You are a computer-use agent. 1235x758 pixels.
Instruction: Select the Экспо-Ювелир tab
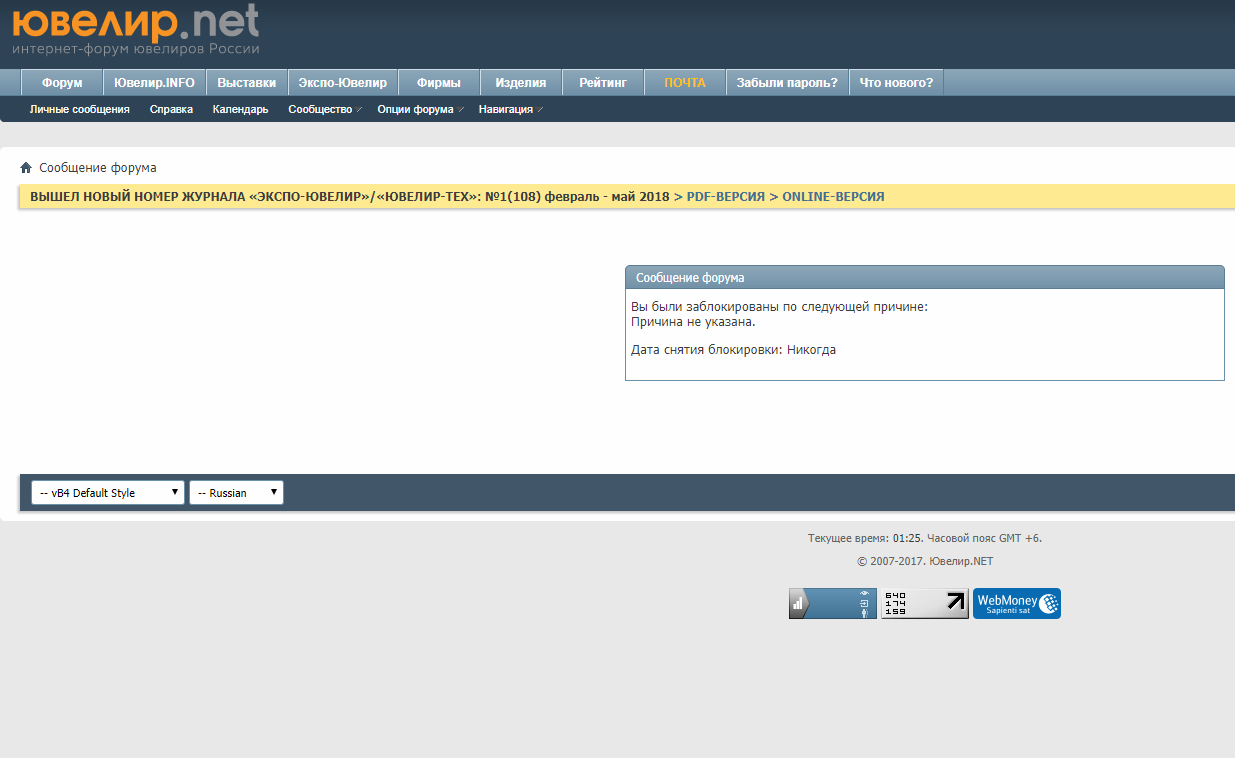coord(342,83)
